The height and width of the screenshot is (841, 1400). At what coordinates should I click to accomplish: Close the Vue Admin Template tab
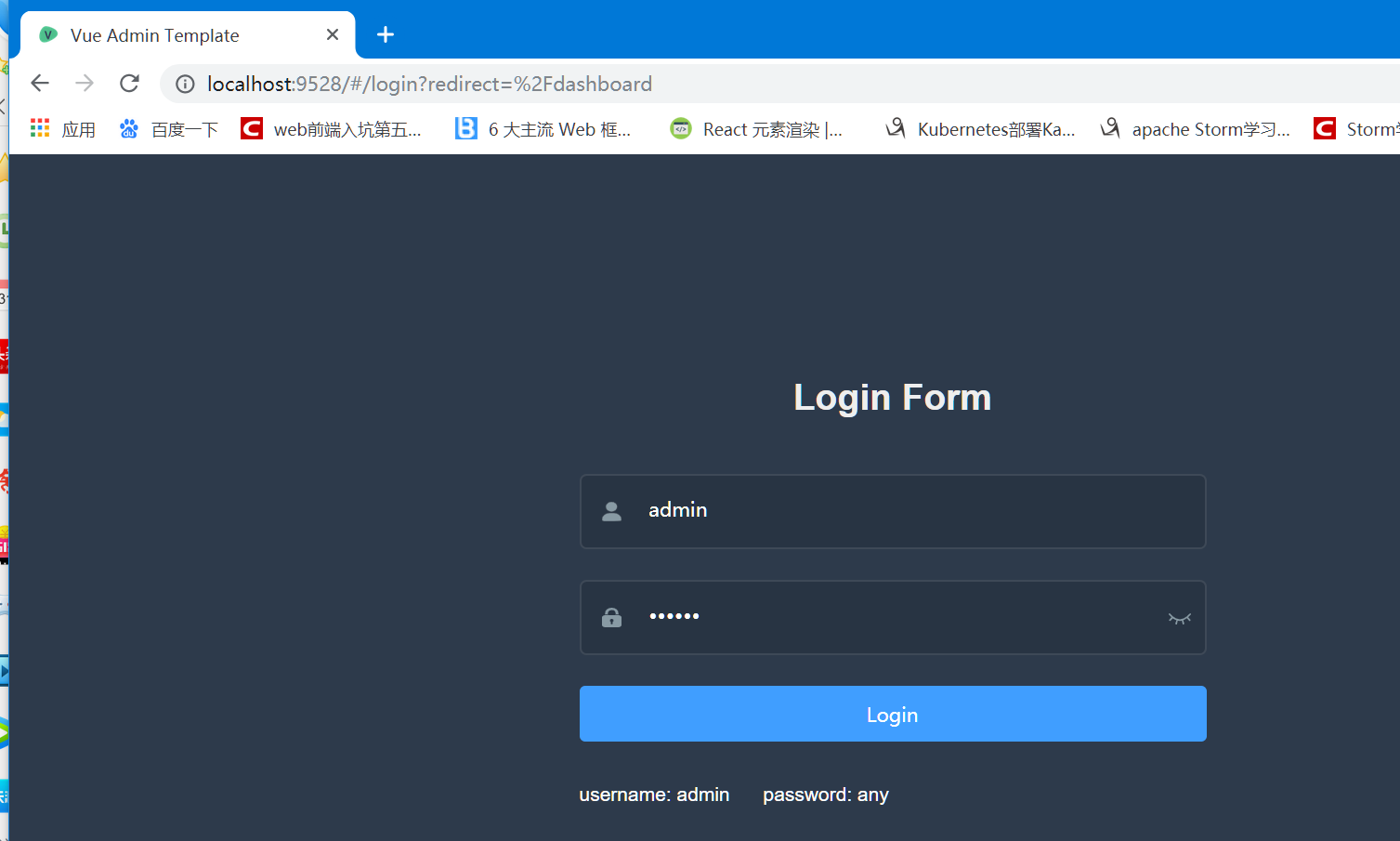333,34
